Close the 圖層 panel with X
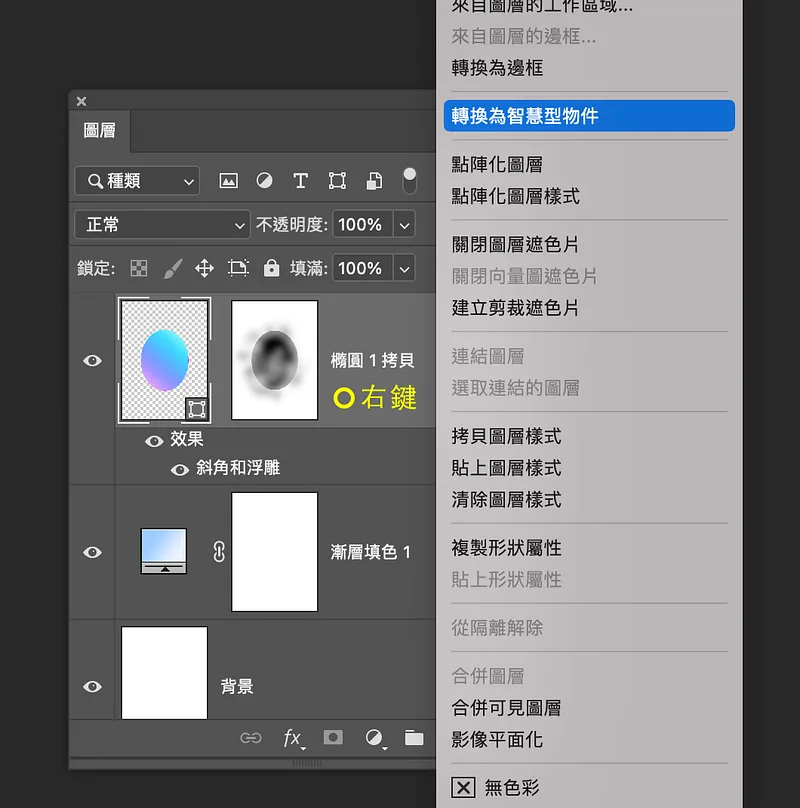Image resolution: width=800 pixels, height=808 pixels. coord(81,102)
